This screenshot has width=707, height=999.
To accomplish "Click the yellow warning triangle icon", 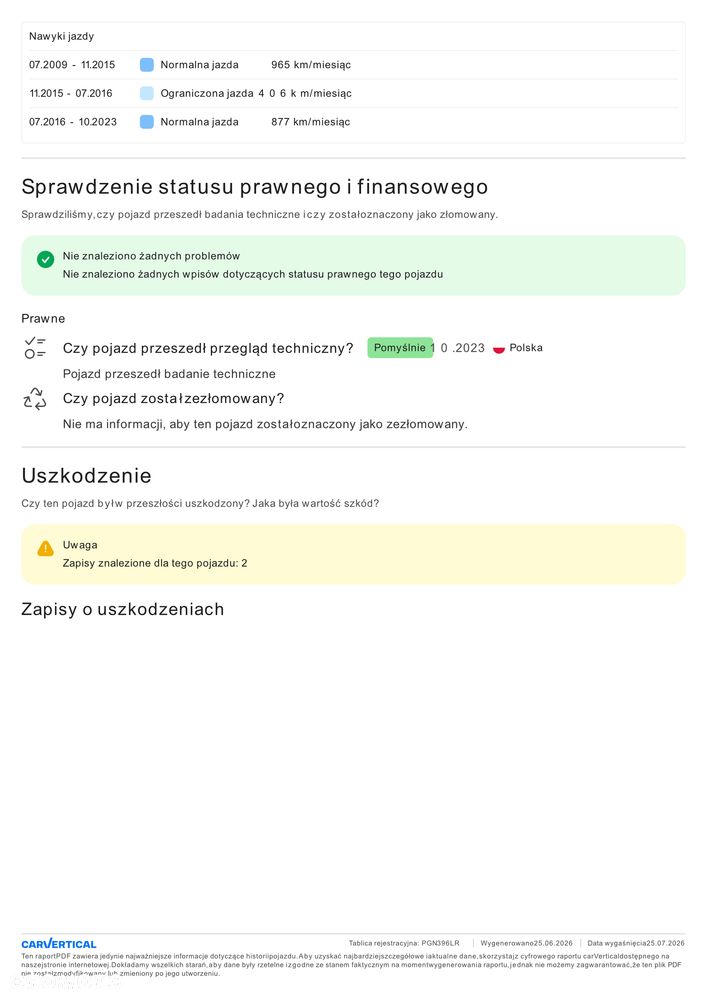I will [45, 549].
